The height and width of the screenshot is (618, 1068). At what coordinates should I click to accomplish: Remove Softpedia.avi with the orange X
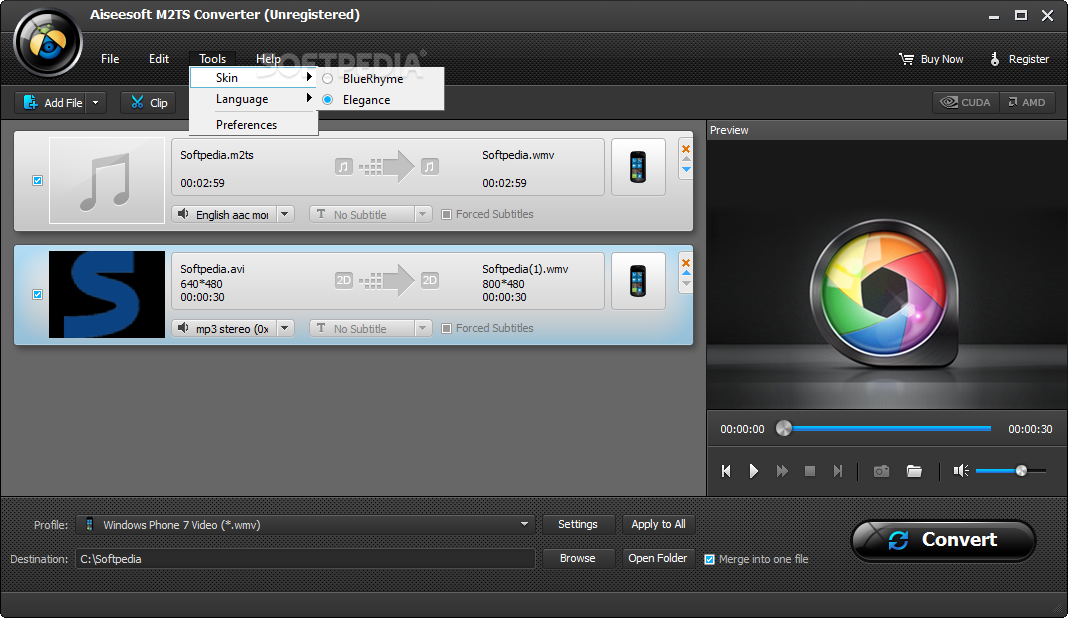[x=686, y=262]
